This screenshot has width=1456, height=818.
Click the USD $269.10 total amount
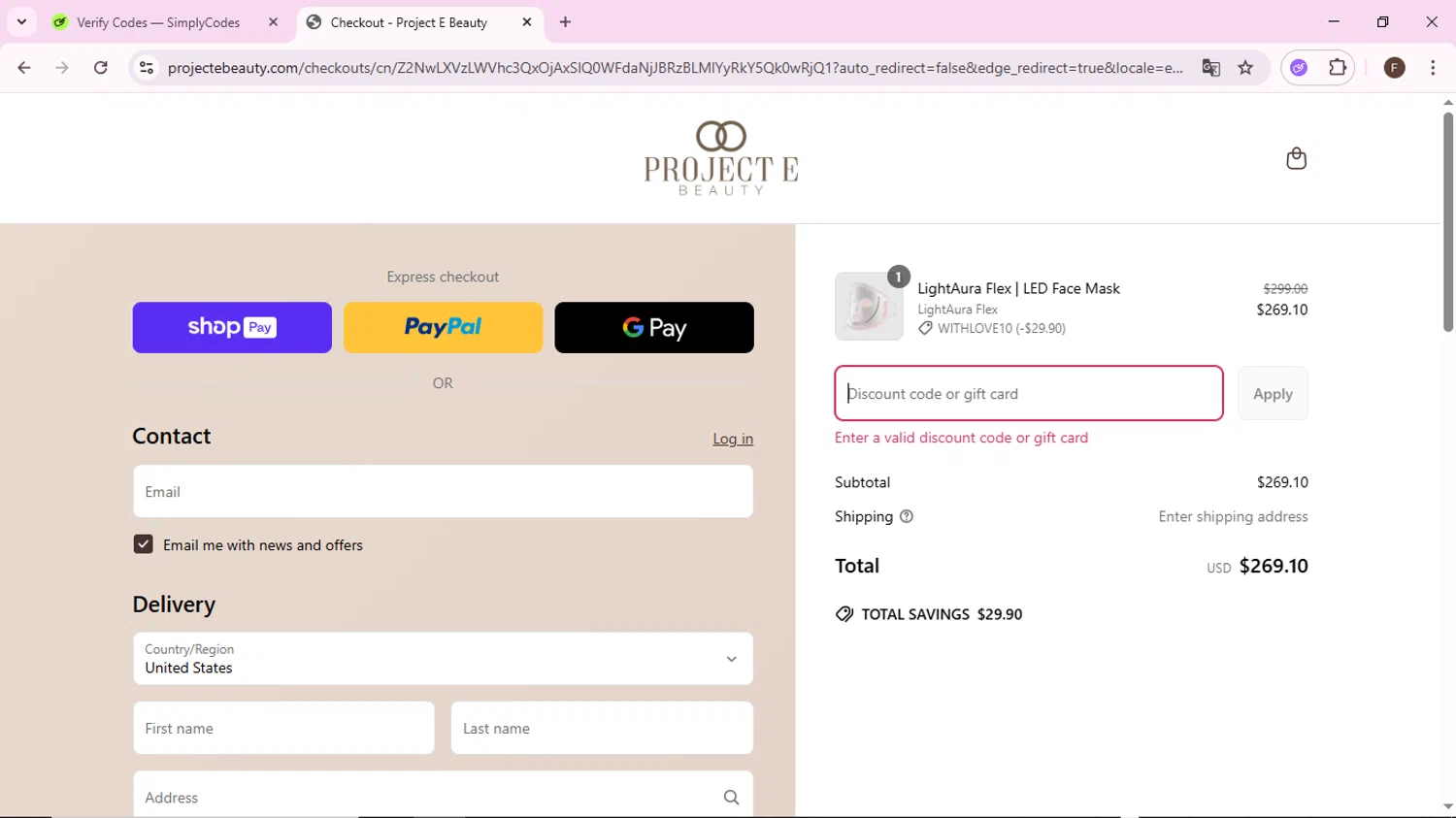tap(1257, 566)
